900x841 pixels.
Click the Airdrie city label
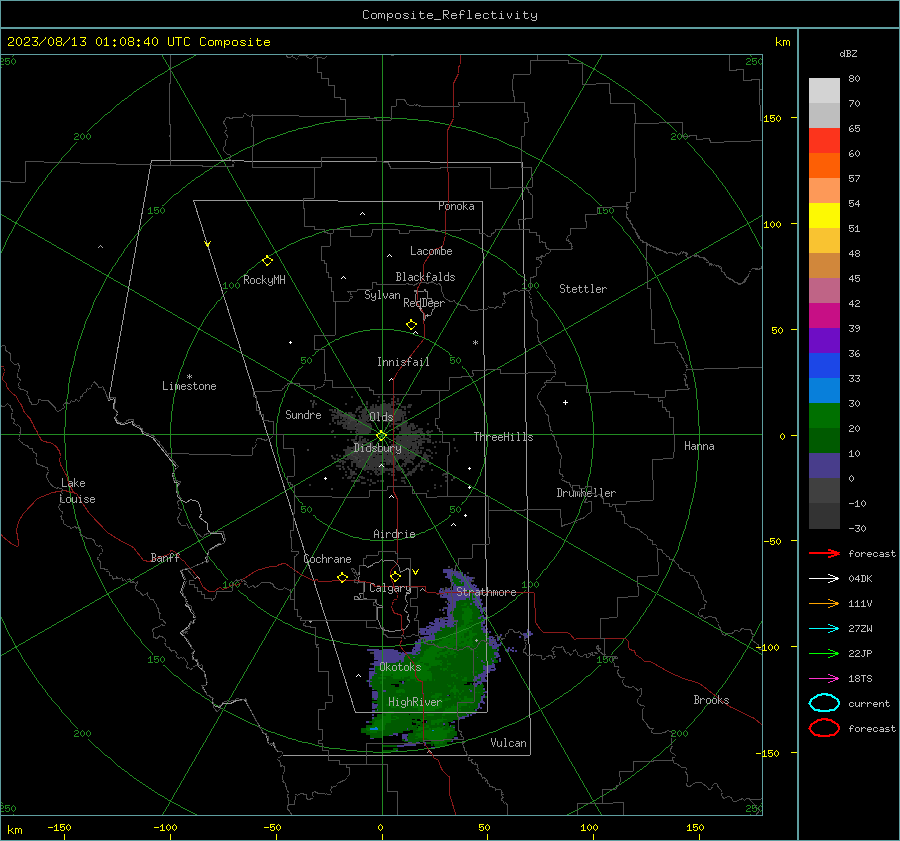click(x=394, y=534)
